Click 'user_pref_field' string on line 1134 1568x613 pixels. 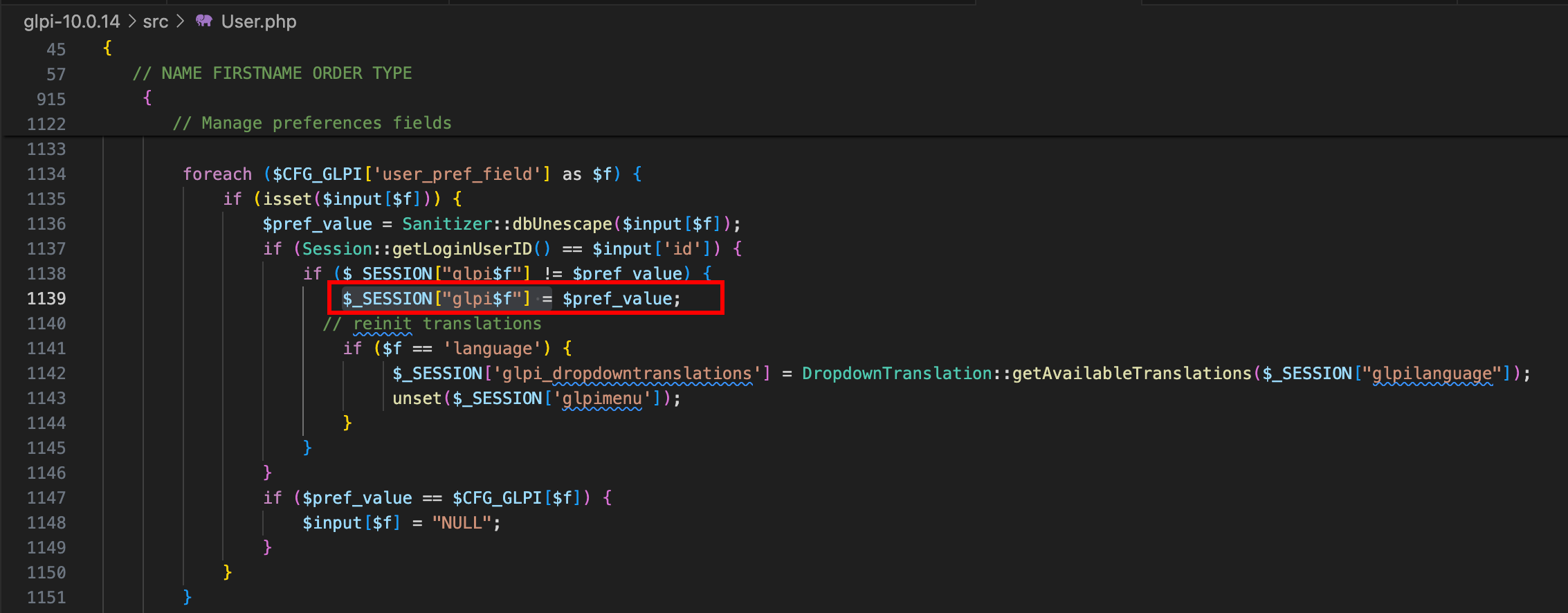(457, 174)
